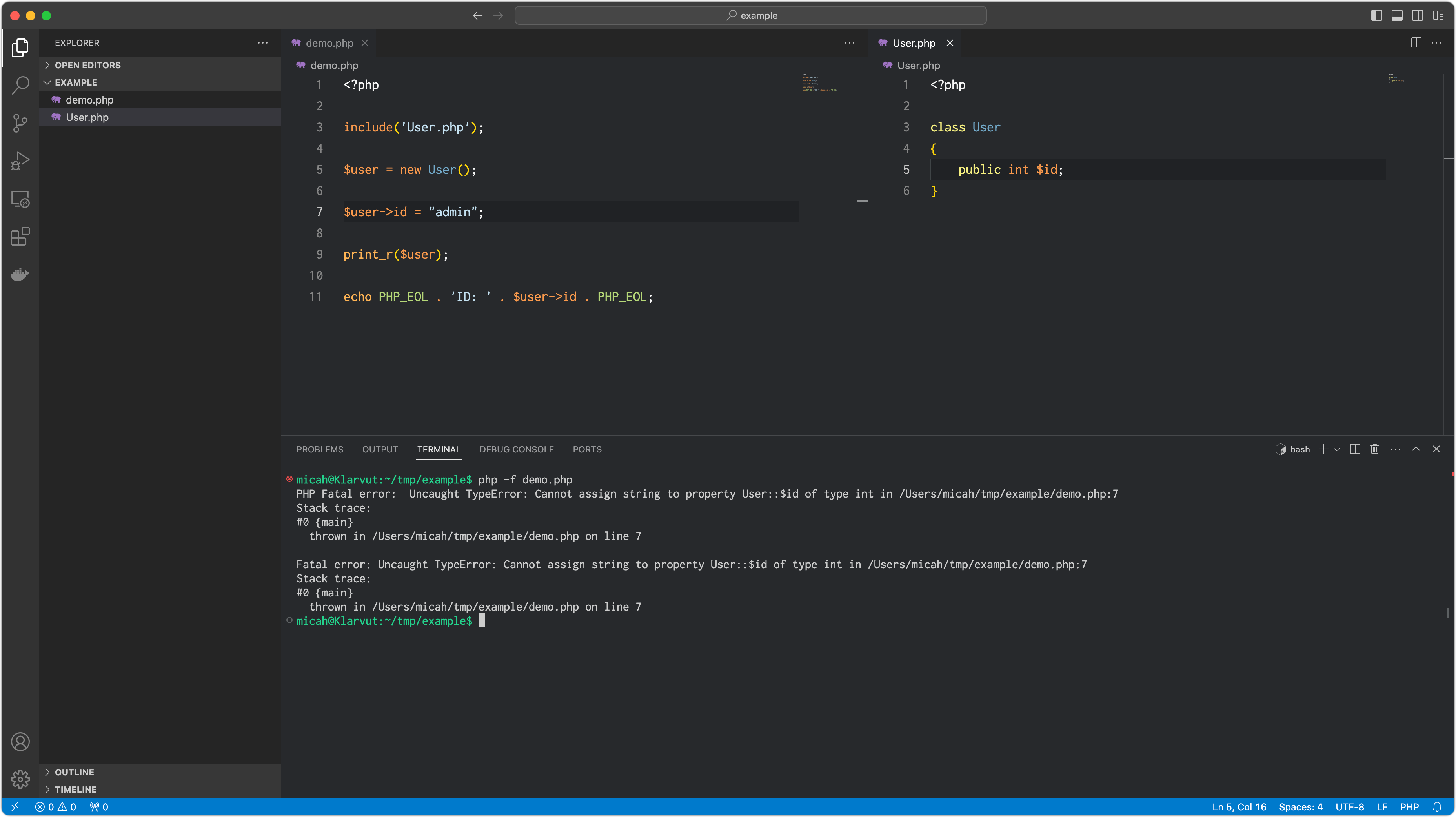Image resolution: width=1456 pixels, height=817 pixels.
Task: Open the Run and Debug view
Action: point(20,160)
